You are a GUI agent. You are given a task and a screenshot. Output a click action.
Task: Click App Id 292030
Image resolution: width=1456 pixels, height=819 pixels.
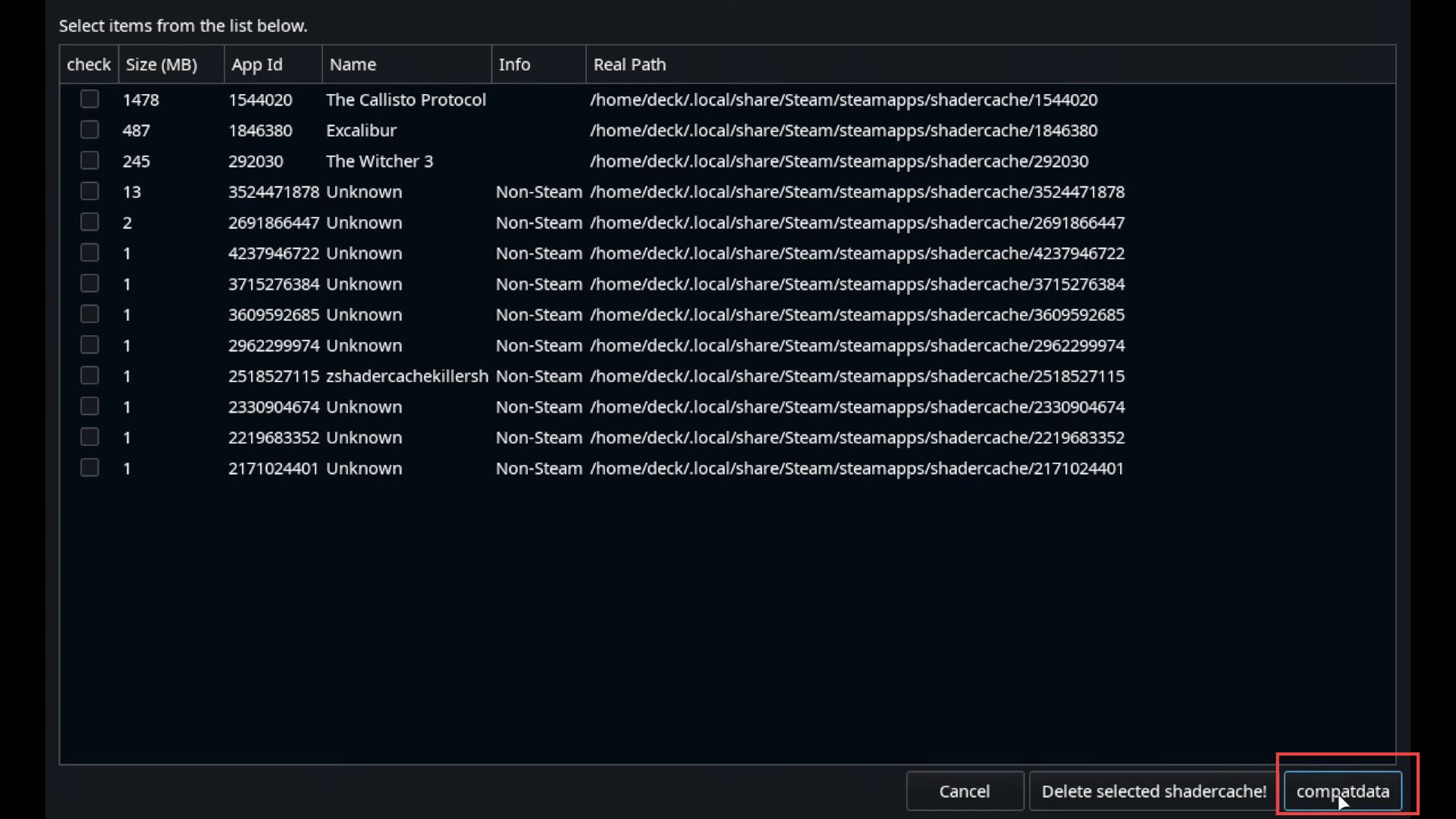(x=256, y=161)
